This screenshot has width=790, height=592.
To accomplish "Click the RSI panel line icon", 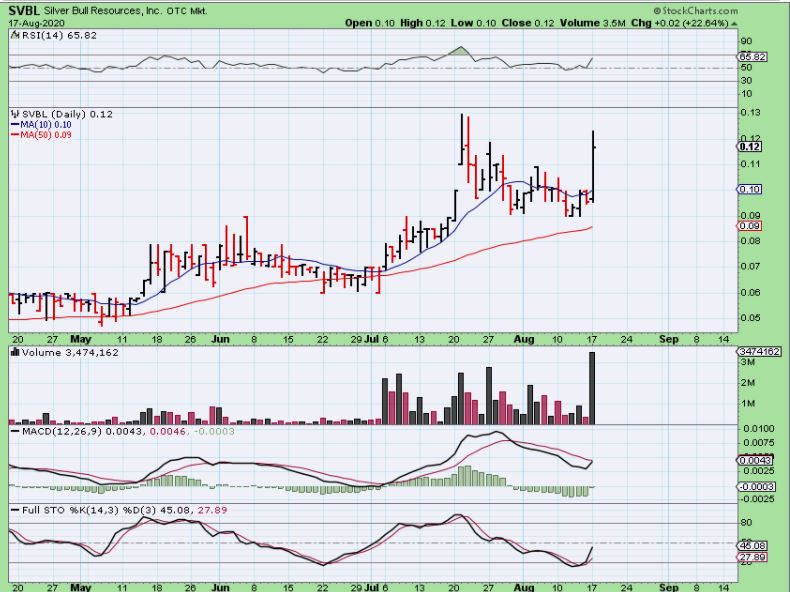I will point(15,35).
